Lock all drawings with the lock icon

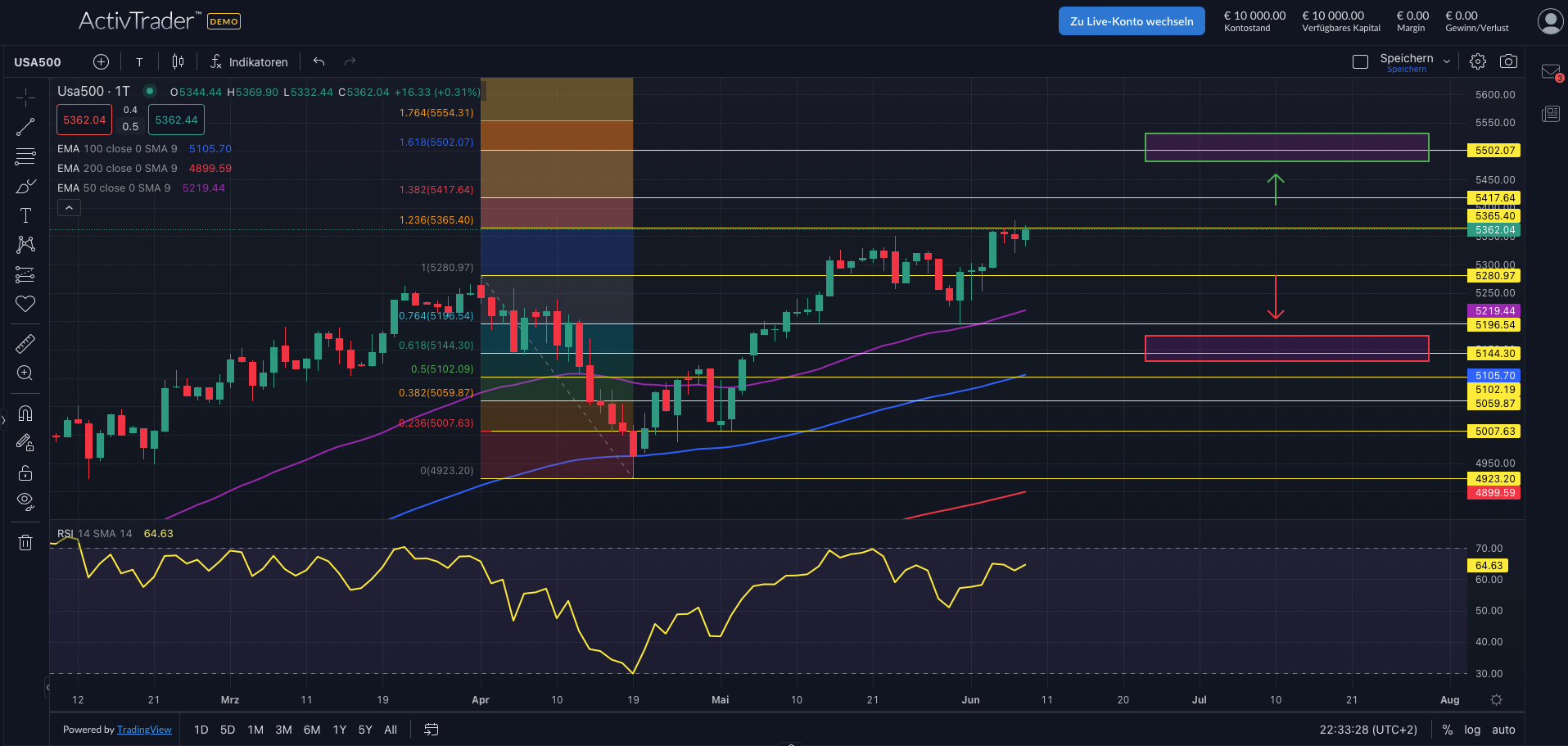[25, 472]
